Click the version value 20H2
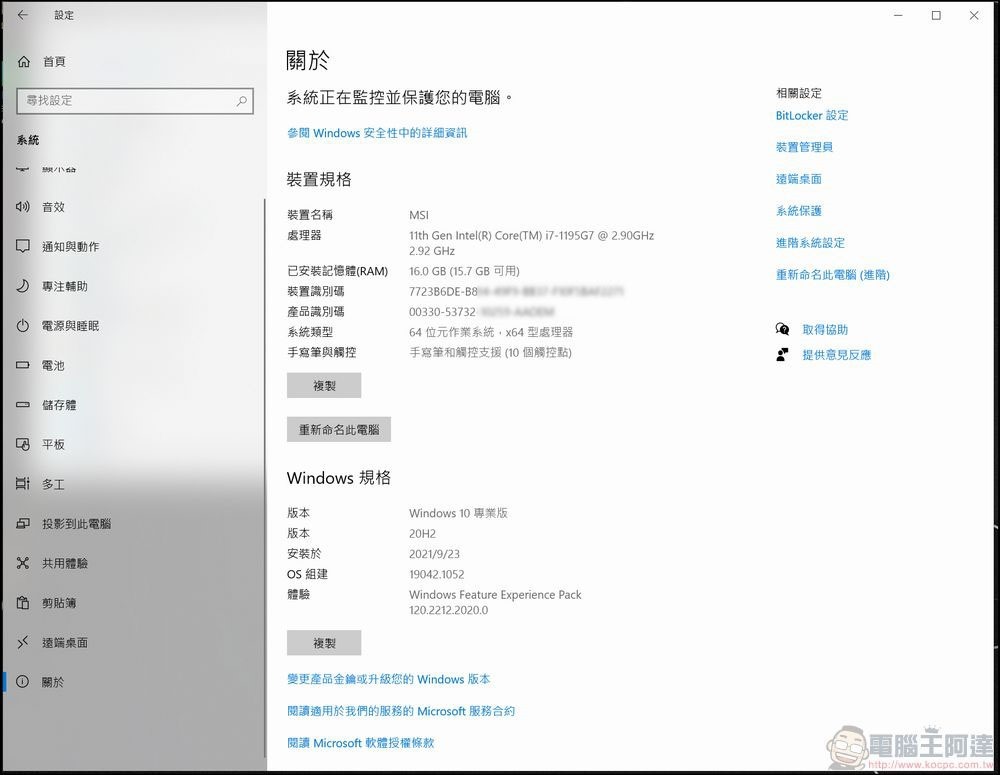The image size is (1000, 775). click(x=422, y=534)
